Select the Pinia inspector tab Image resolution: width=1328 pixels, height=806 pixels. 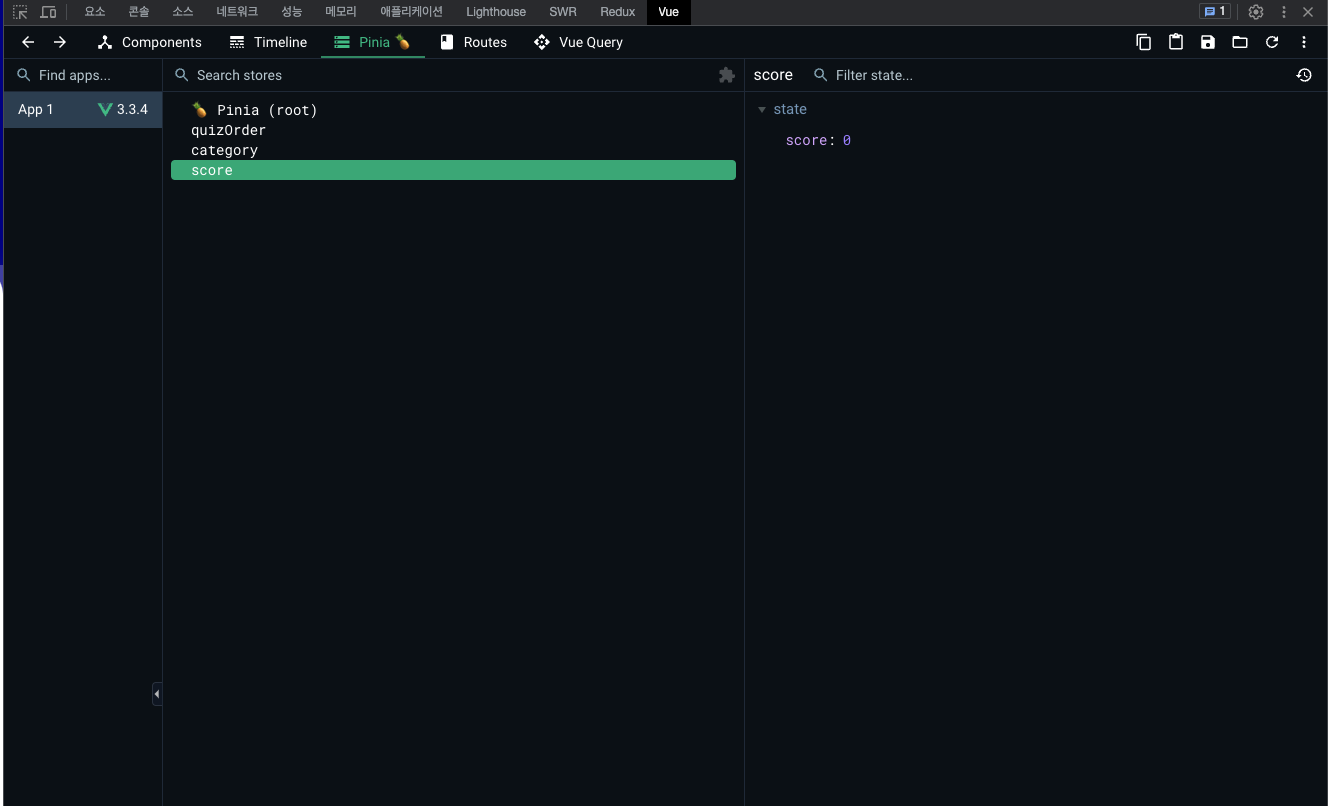(x=373, y=42)
